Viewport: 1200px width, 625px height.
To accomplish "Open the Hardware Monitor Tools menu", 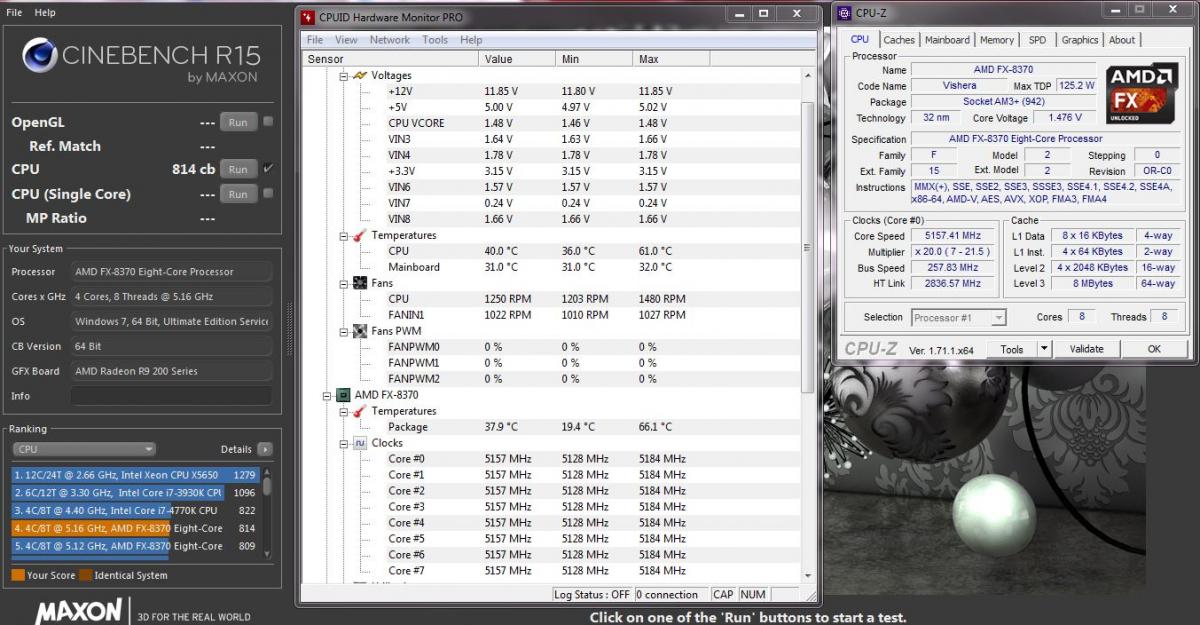I will click(x=435, y=40).
